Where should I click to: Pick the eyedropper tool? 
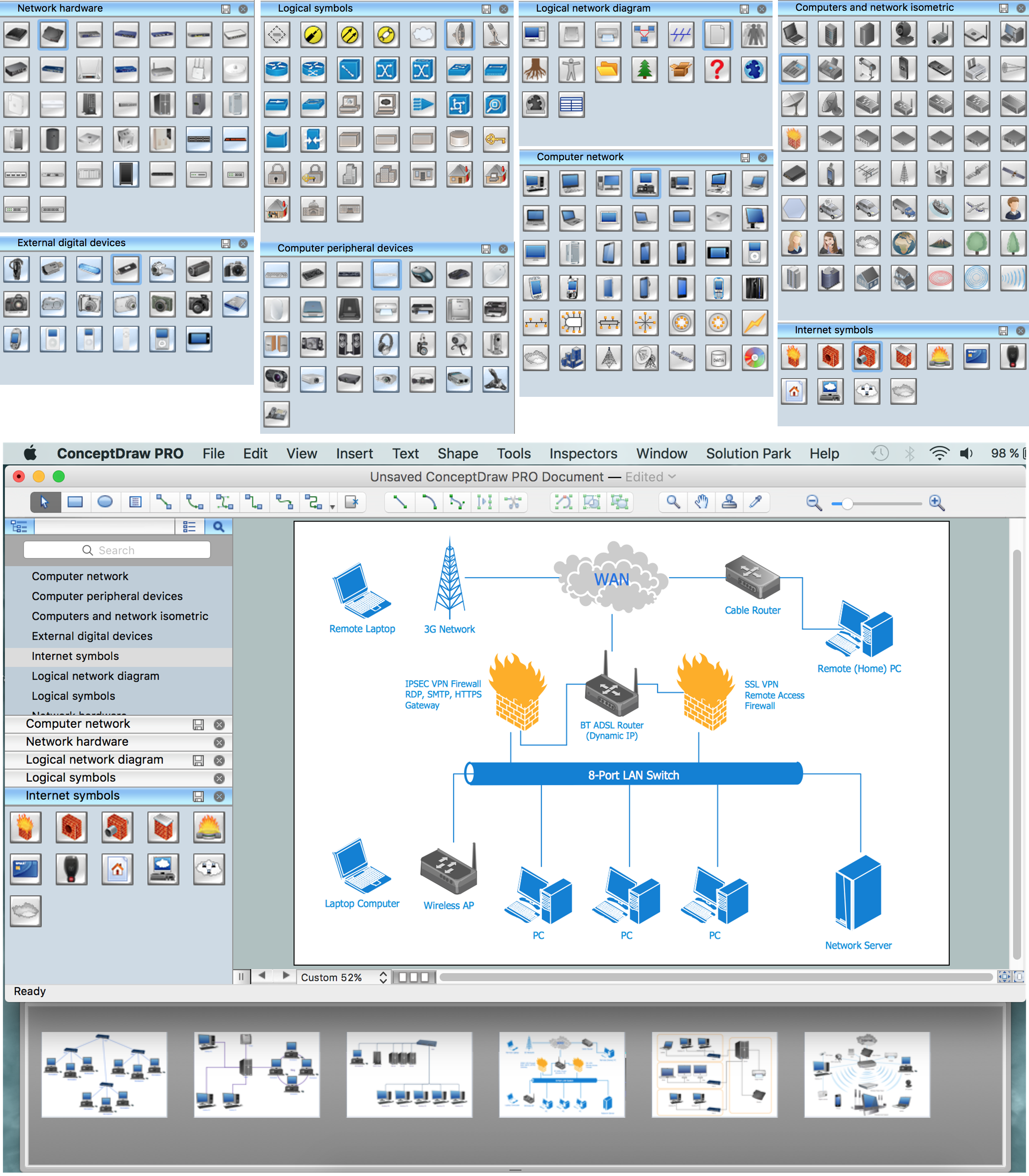(756, 502)
